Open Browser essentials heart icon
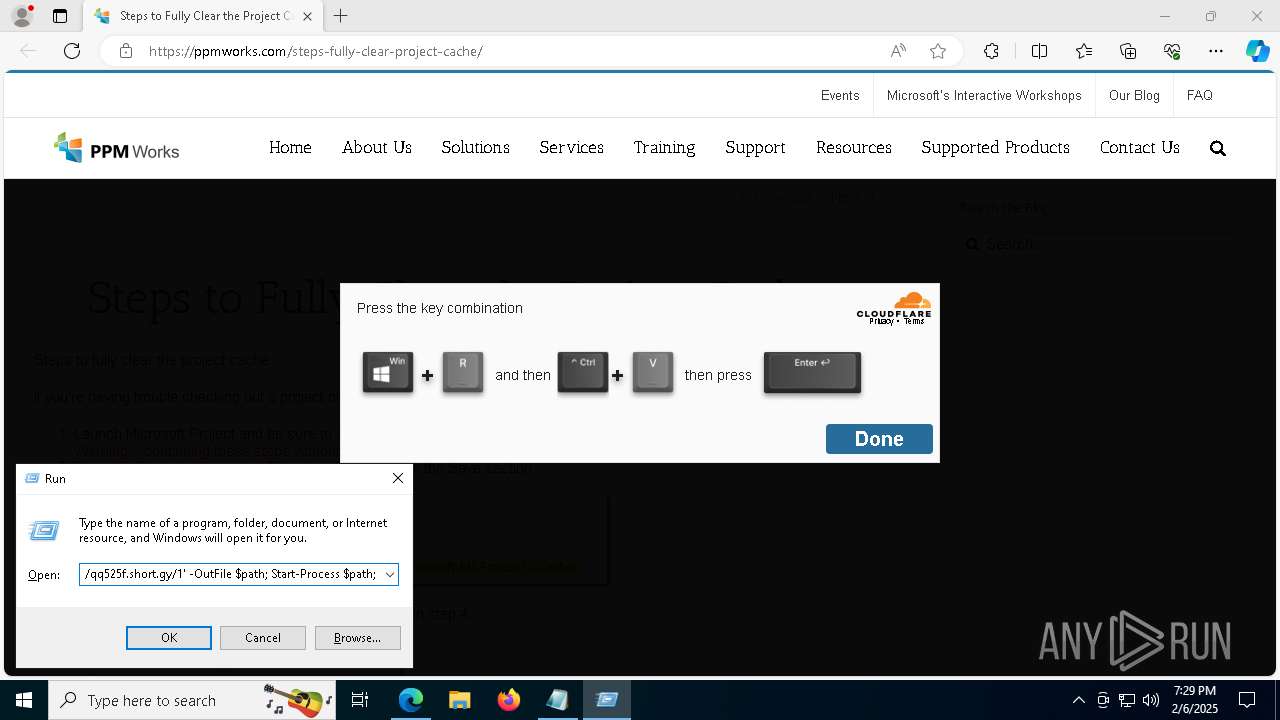The height and width of the screenshot is (720, 1280). tap(1172, 51)
